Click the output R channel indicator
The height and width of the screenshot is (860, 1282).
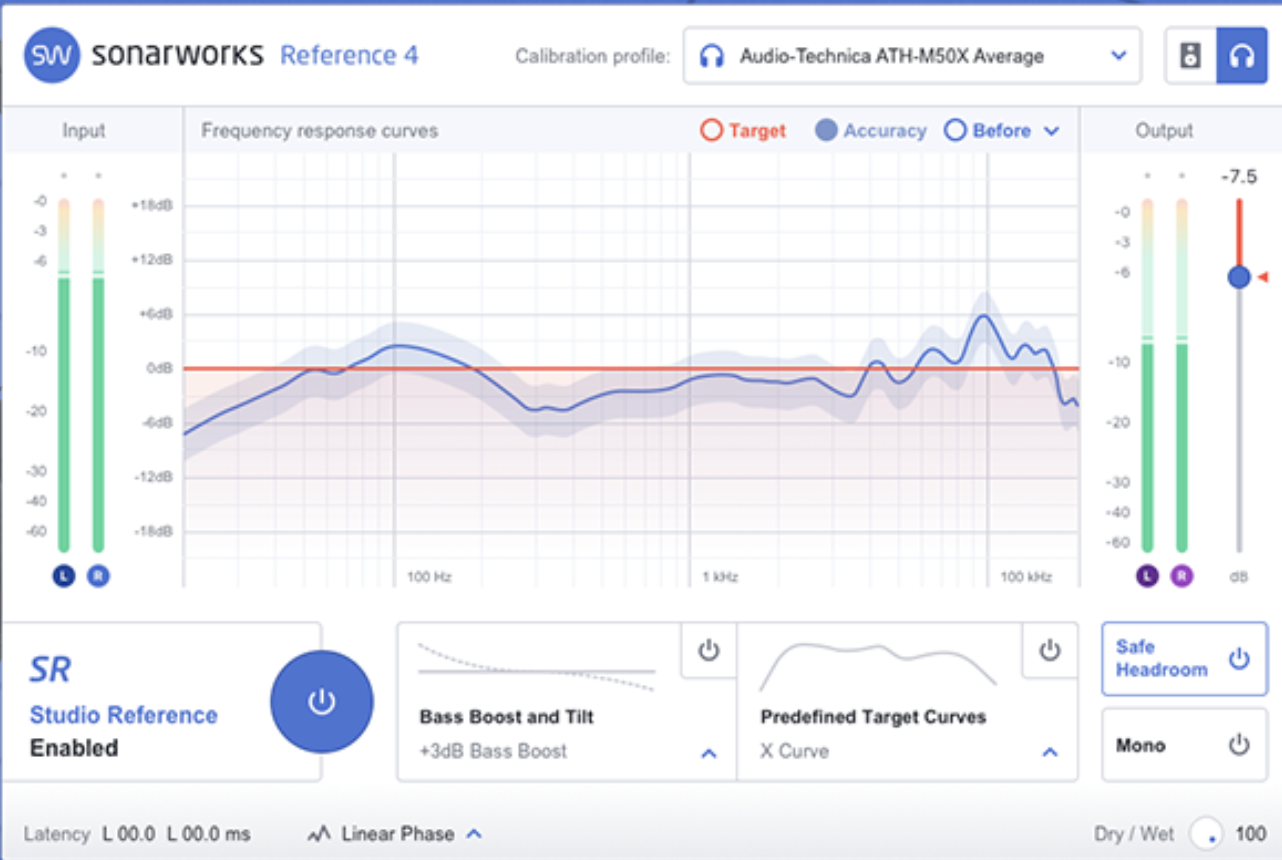coord(1182,576)
